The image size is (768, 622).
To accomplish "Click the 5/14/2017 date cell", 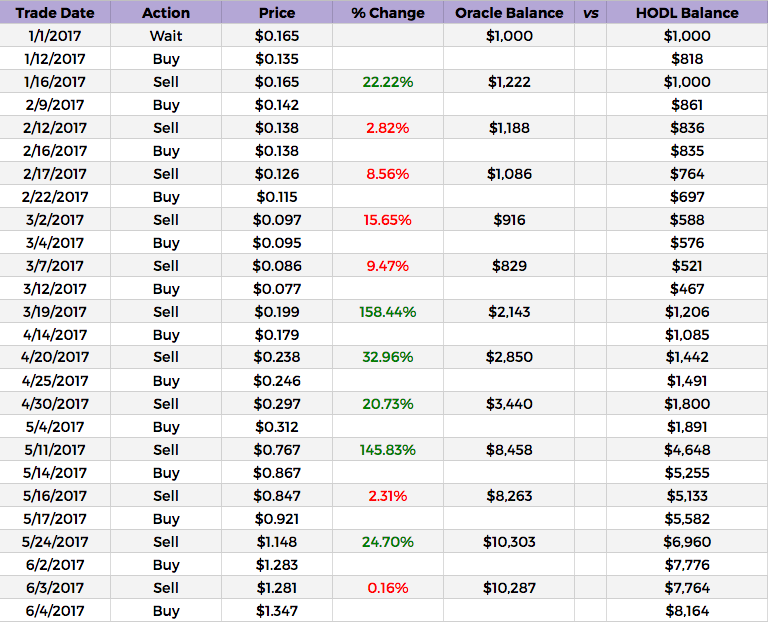I will [55, 473].
